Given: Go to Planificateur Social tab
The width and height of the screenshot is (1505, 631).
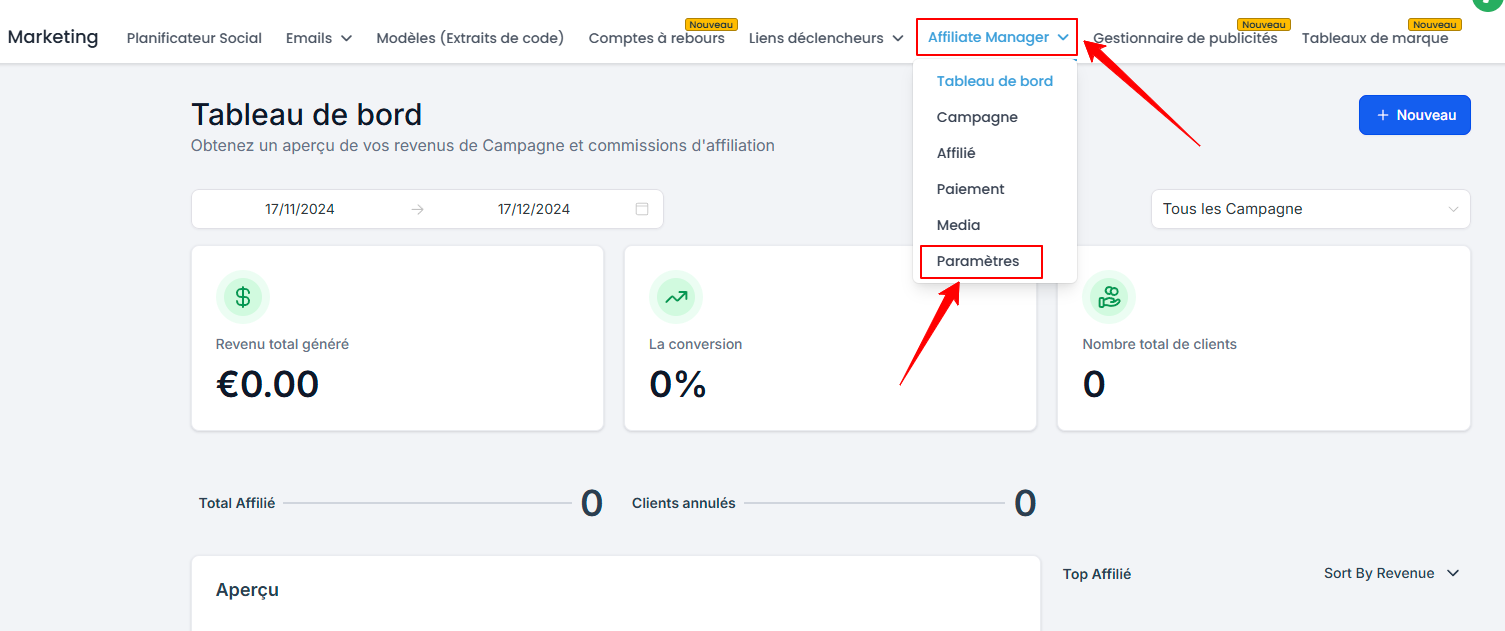Looking at the screenshot, I should coord(194,38).
